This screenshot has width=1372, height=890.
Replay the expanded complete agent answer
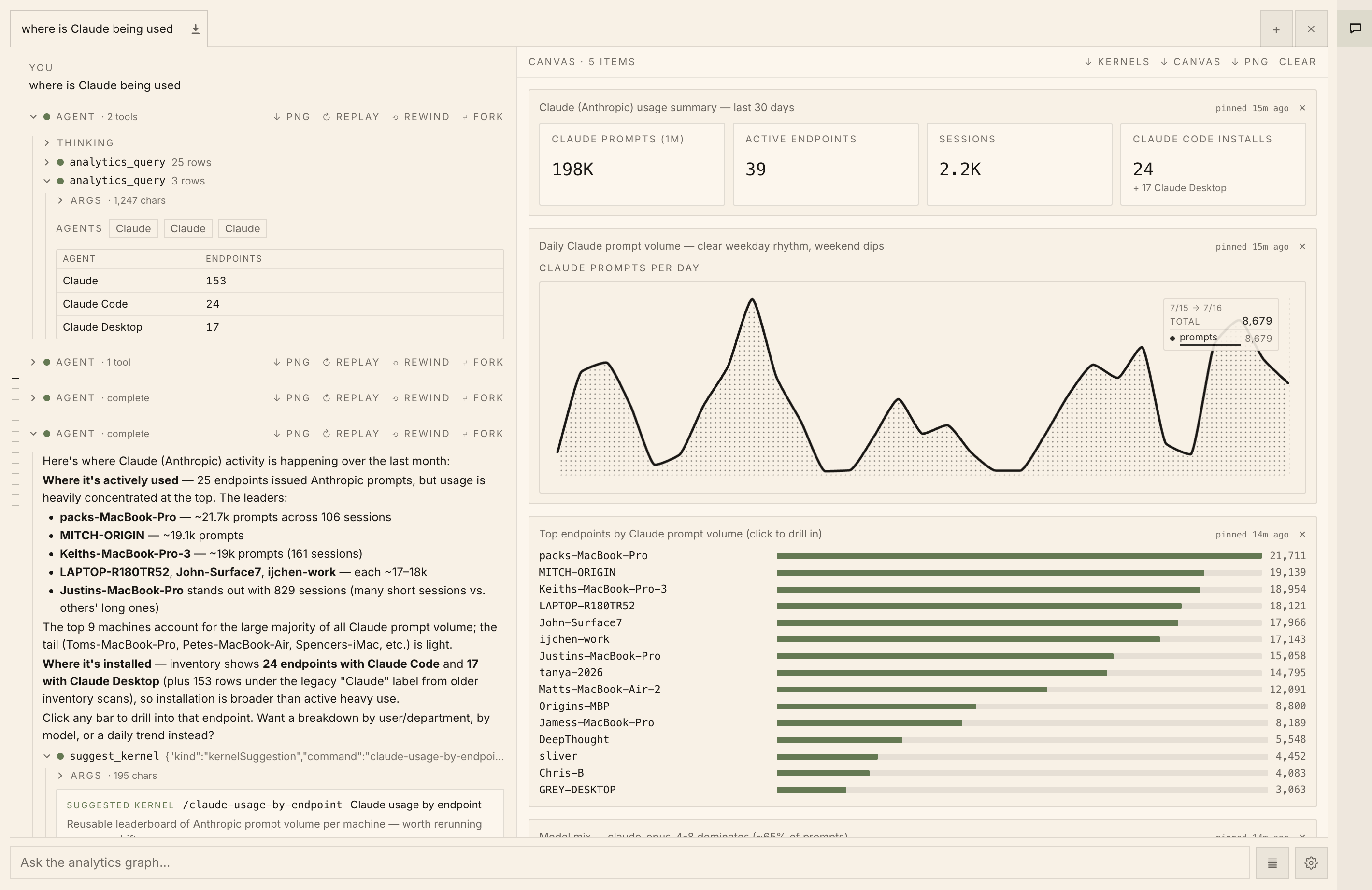point(351,434)
